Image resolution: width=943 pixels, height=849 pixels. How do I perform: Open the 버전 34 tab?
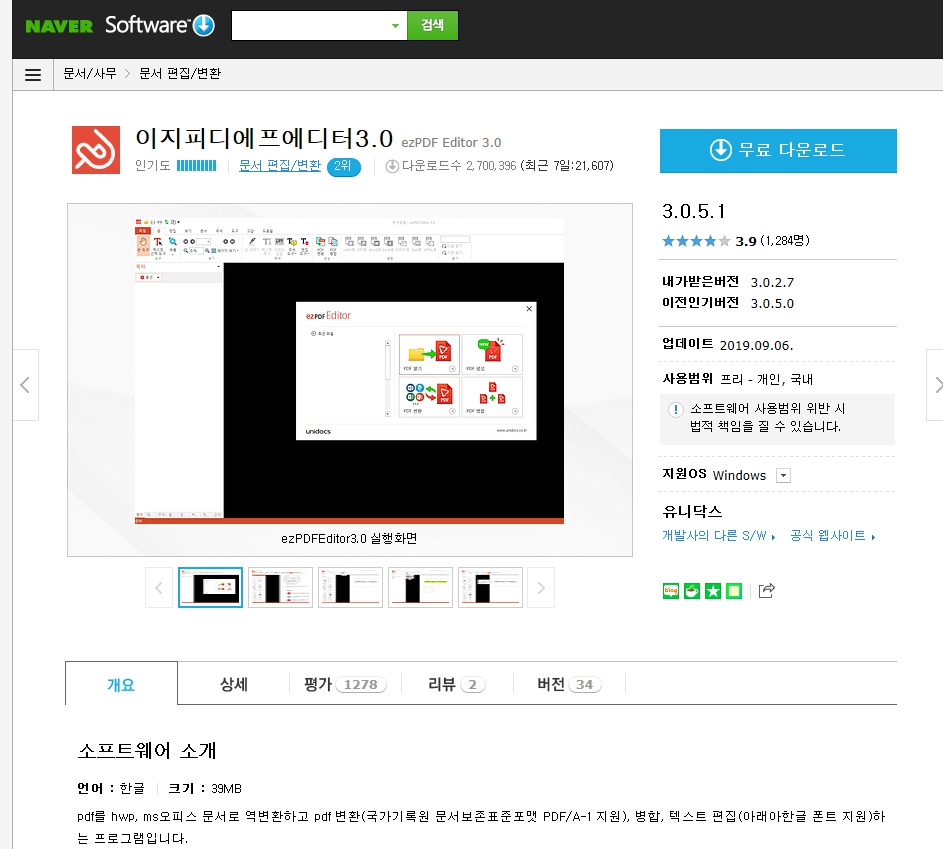click(x=569, y=684)
